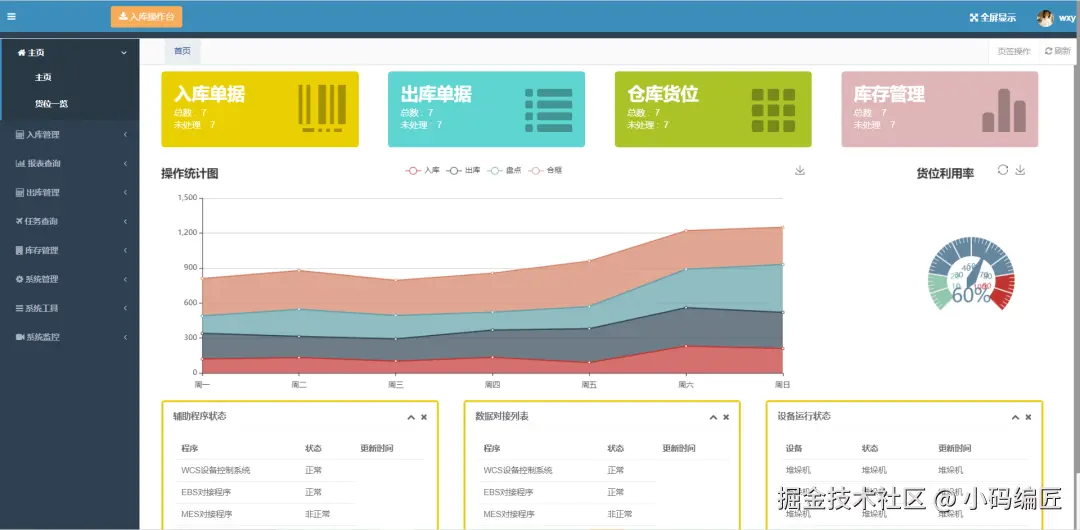Viewport: 1080px width, 530px height.
Task: Switch to the 首页 tab
Action: 182,51
